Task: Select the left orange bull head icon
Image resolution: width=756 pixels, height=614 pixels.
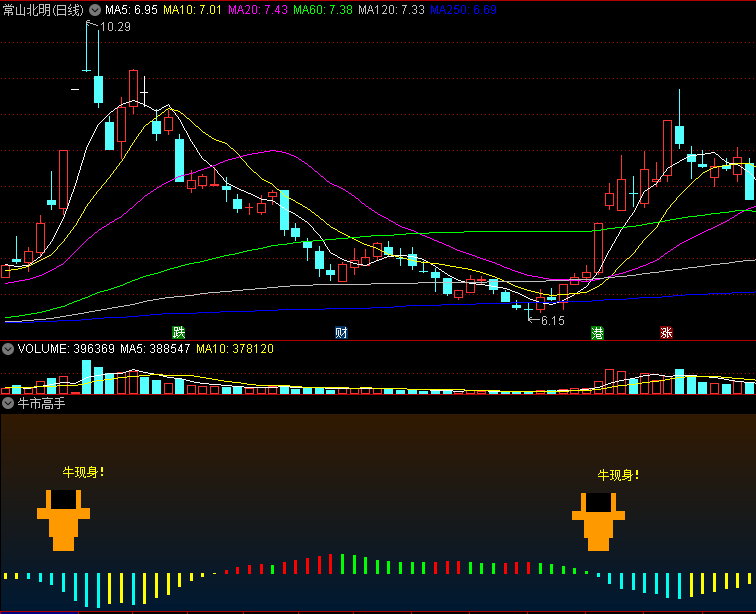Action: (64, 520)
